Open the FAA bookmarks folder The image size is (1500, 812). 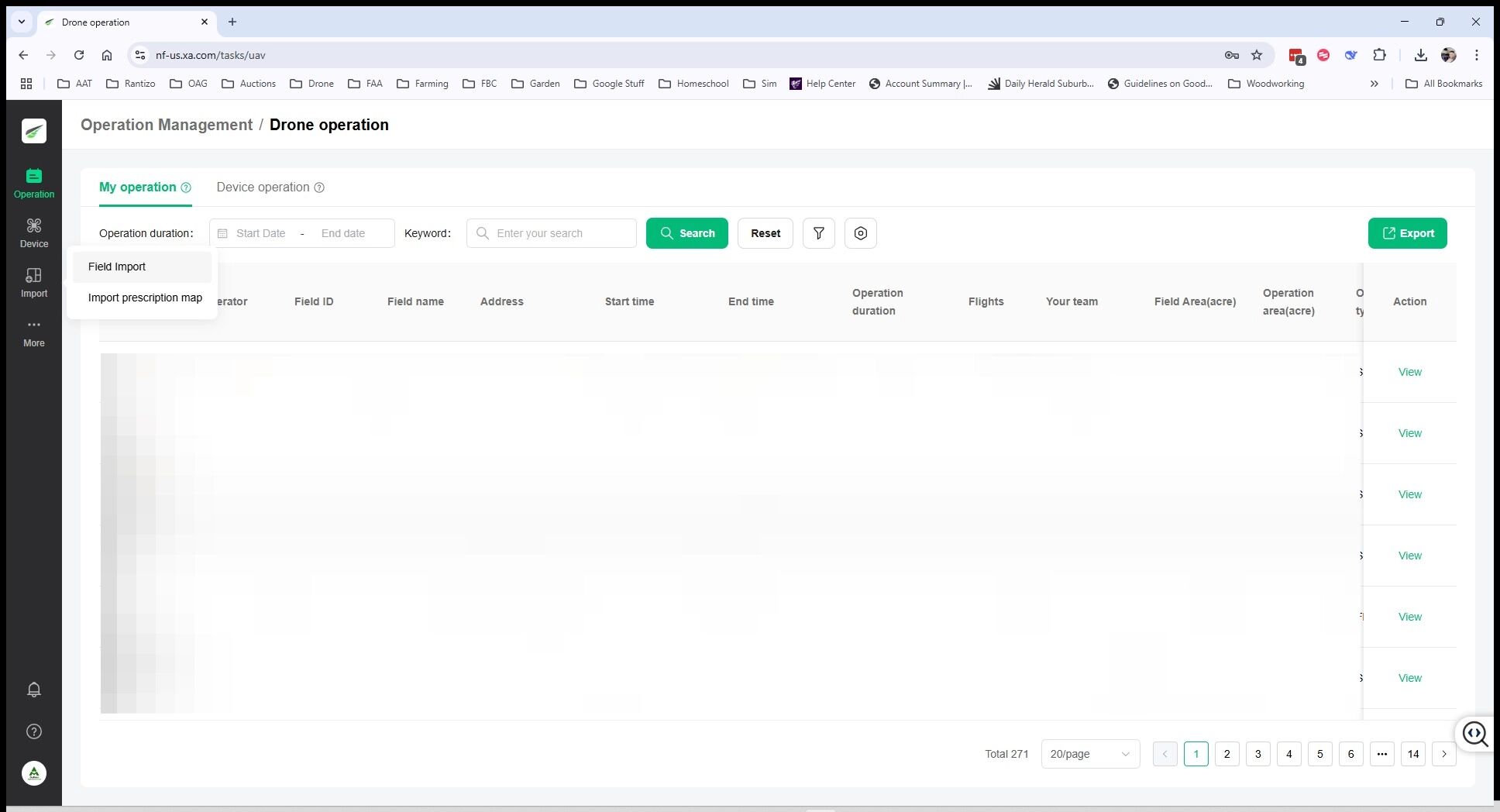[365, 84]
